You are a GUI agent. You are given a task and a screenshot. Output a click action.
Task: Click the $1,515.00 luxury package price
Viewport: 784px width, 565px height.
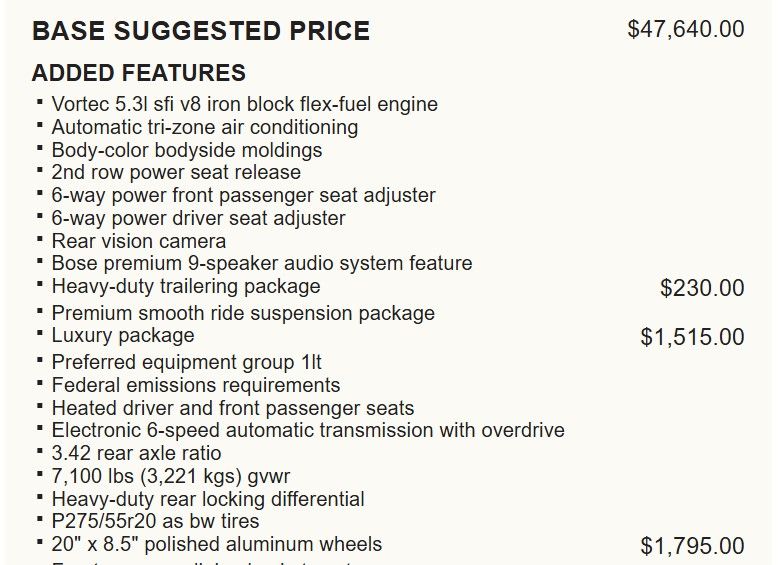coord(692,337)
